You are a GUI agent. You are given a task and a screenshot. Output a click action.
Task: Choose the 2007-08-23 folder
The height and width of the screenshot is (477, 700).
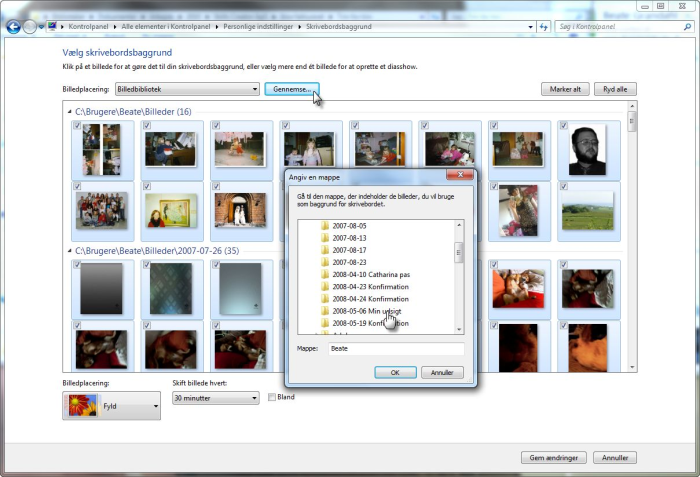pyautogui.click(x=352, y=262)
